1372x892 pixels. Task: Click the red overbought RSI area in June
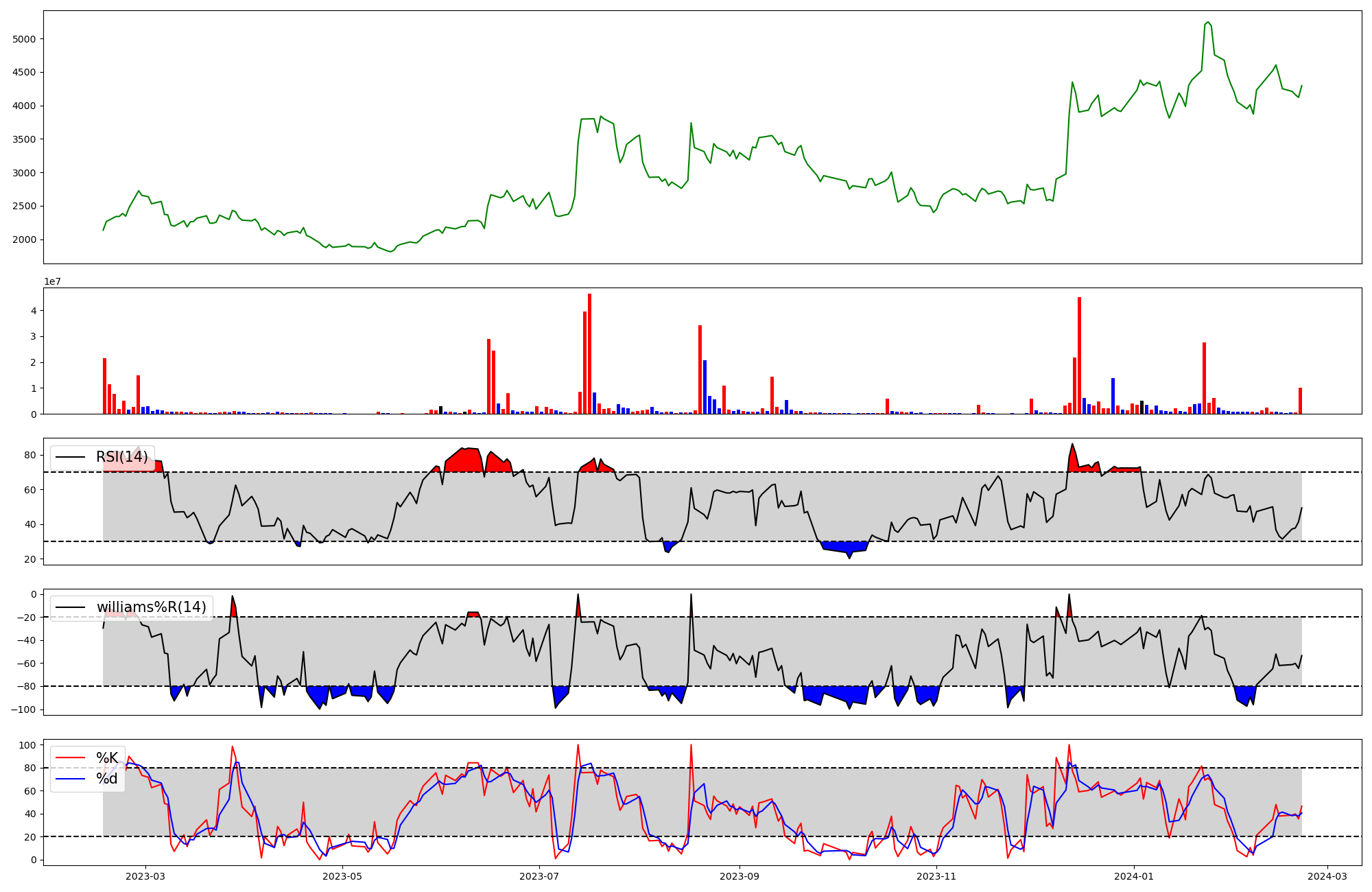tap(465, 461)
